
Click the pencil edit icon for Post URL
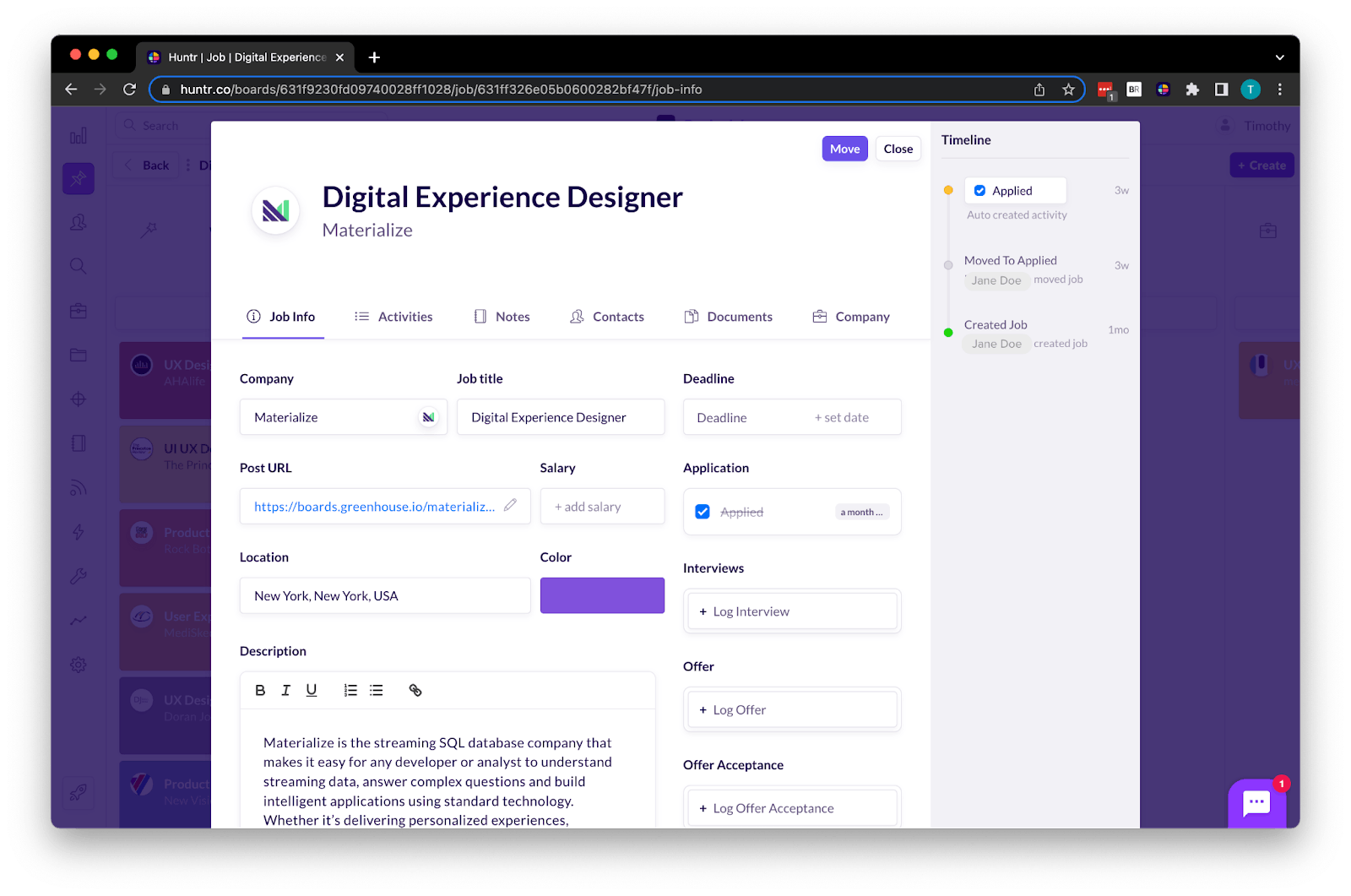coord(510,505)
